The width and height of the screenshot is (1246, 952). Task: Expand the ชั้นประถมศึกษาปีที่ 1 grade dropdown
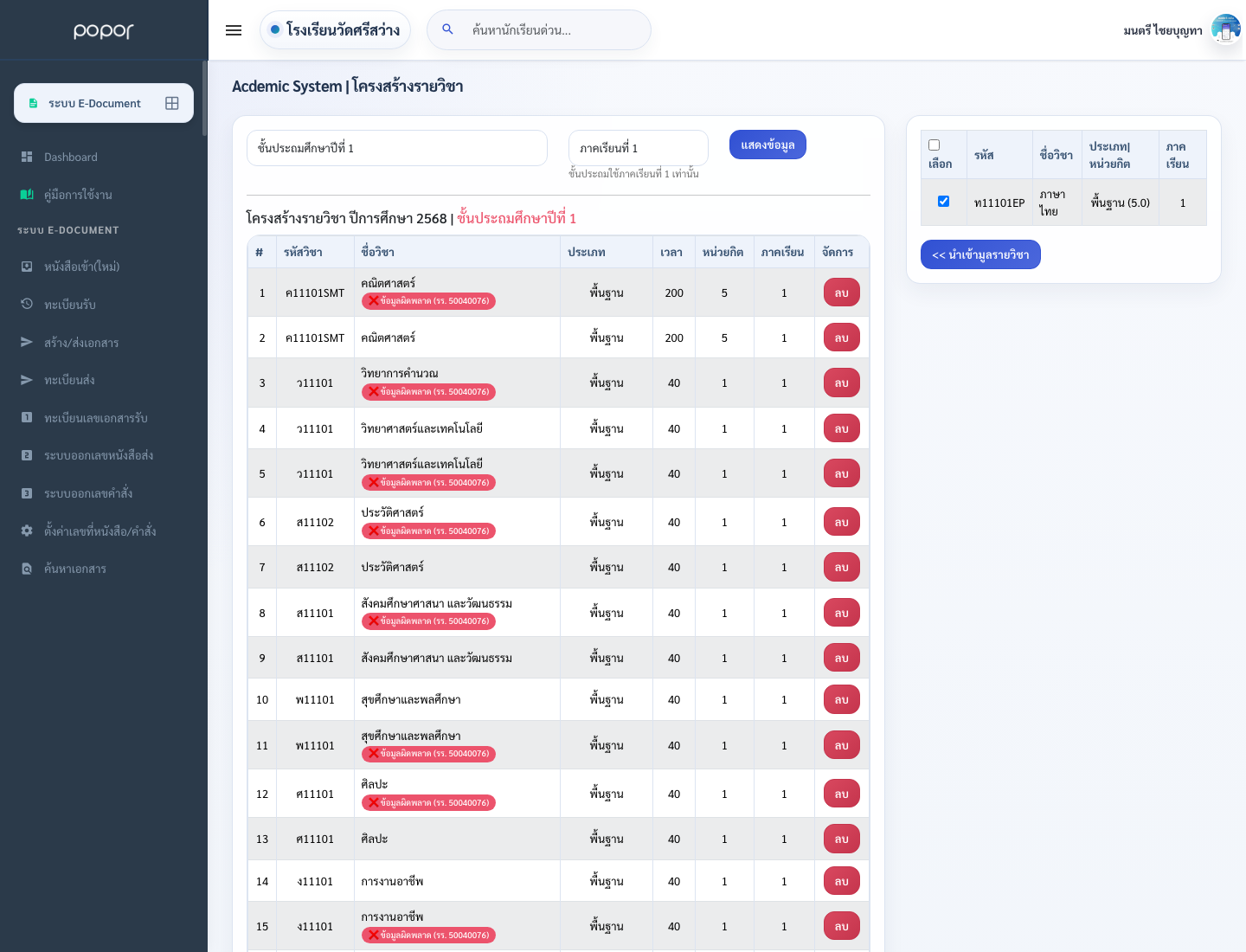point(397,148)
